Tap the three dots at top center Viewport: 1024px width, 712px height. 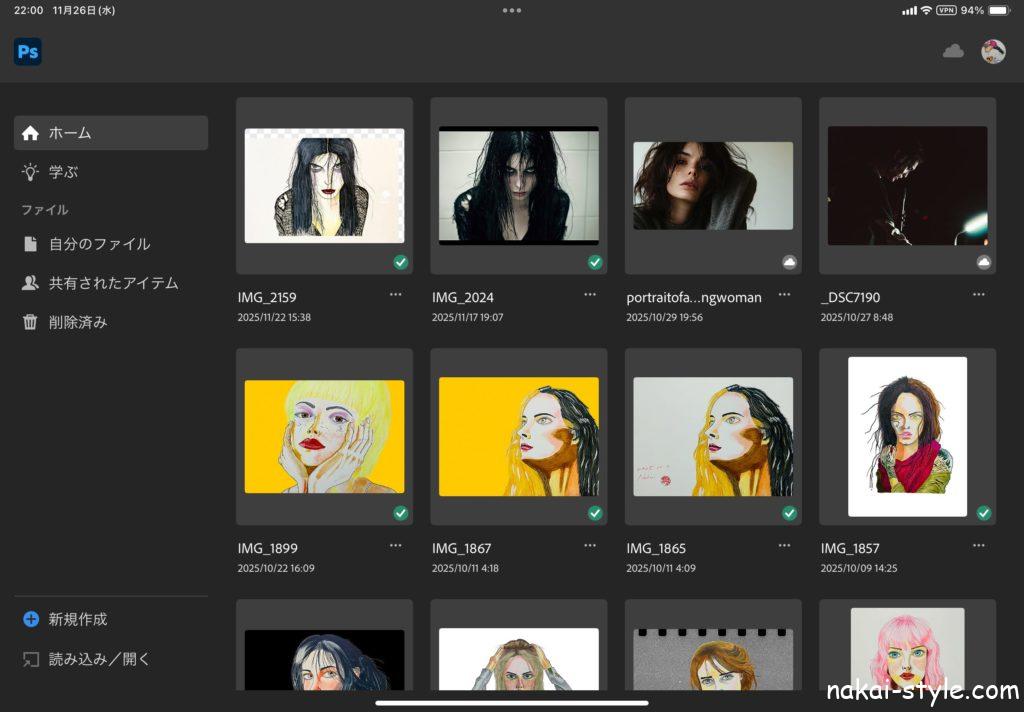coord(512,10)
